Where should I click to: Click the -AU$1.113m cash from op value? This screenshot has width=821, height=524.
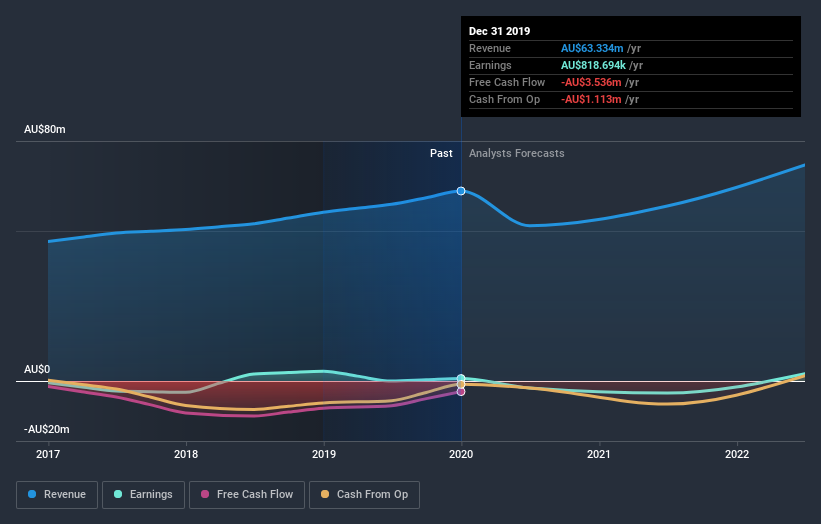(591, 99)
